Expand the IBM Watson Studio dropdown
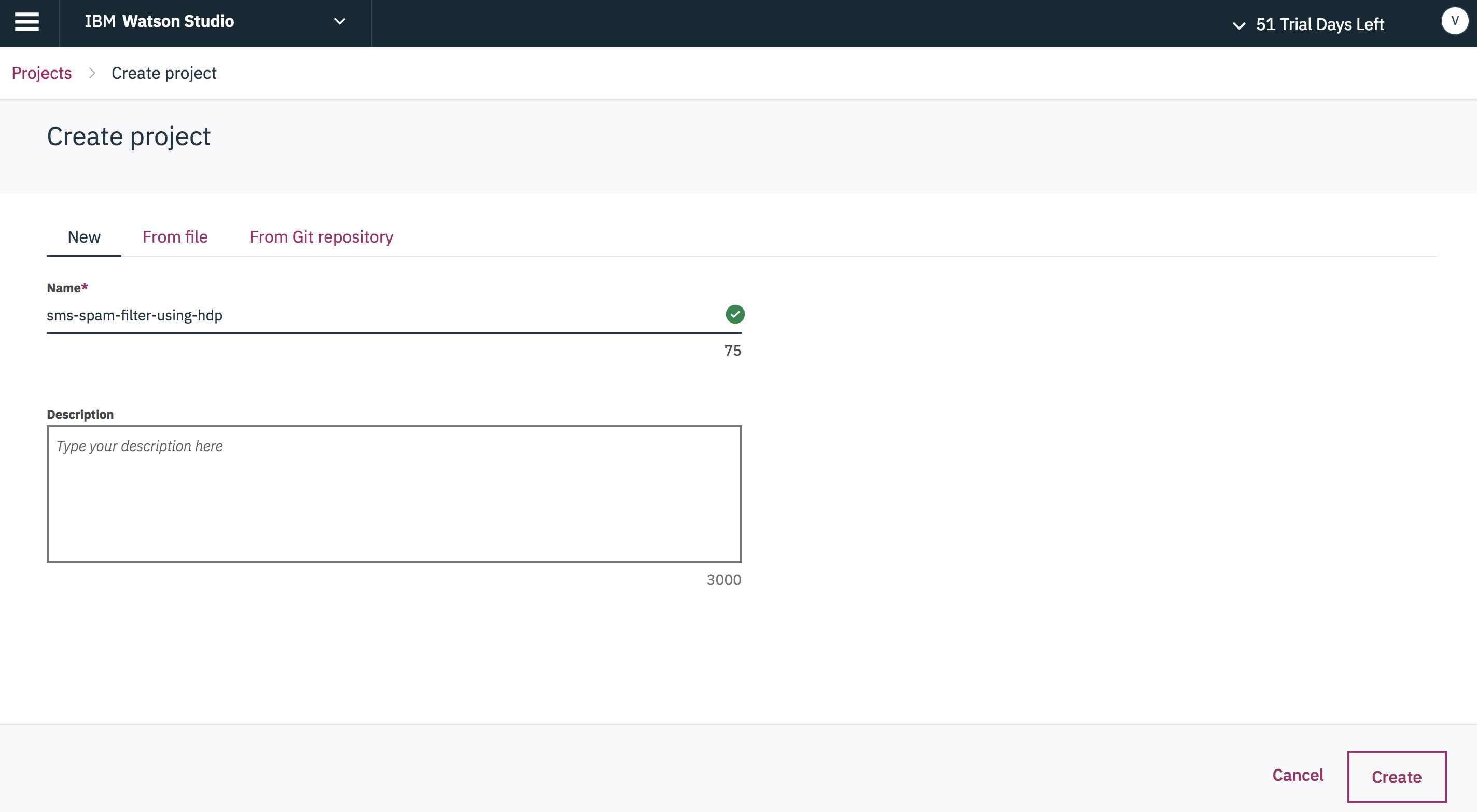This screenshot has width=1477, height=812. (340, 22)
